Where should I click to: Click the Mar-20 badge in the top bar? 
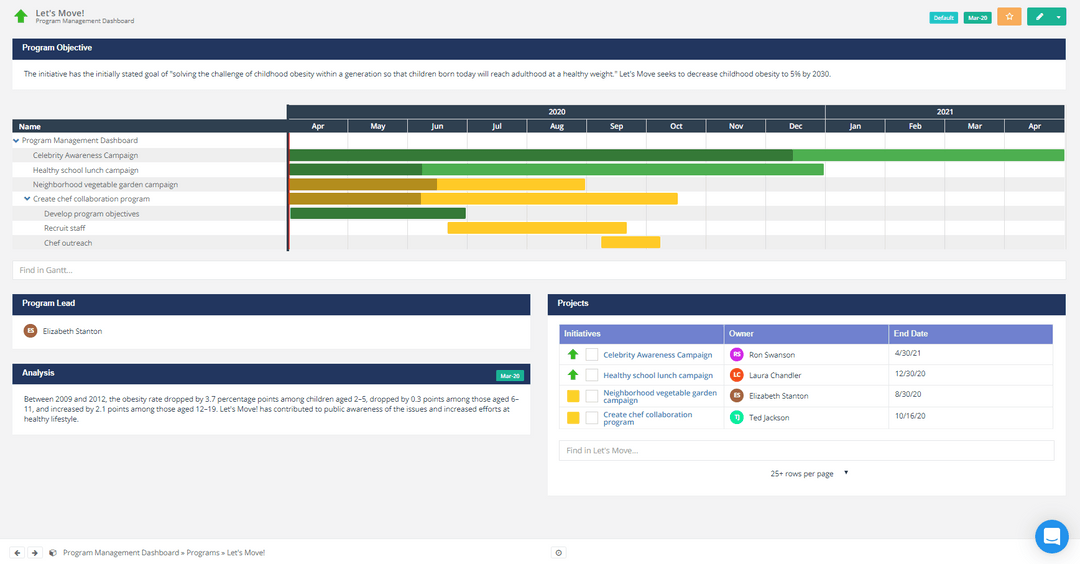977,18
